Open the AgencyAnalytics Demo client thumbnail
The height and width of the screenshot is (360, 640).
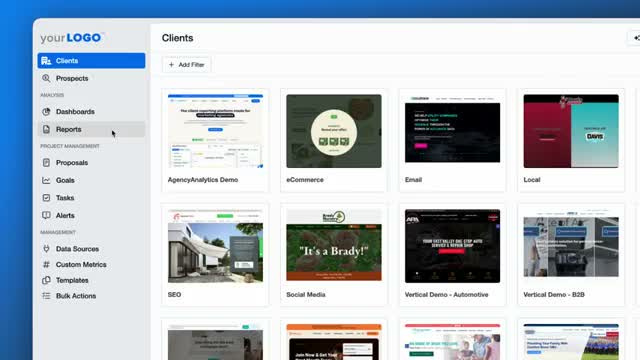(215, 131)
